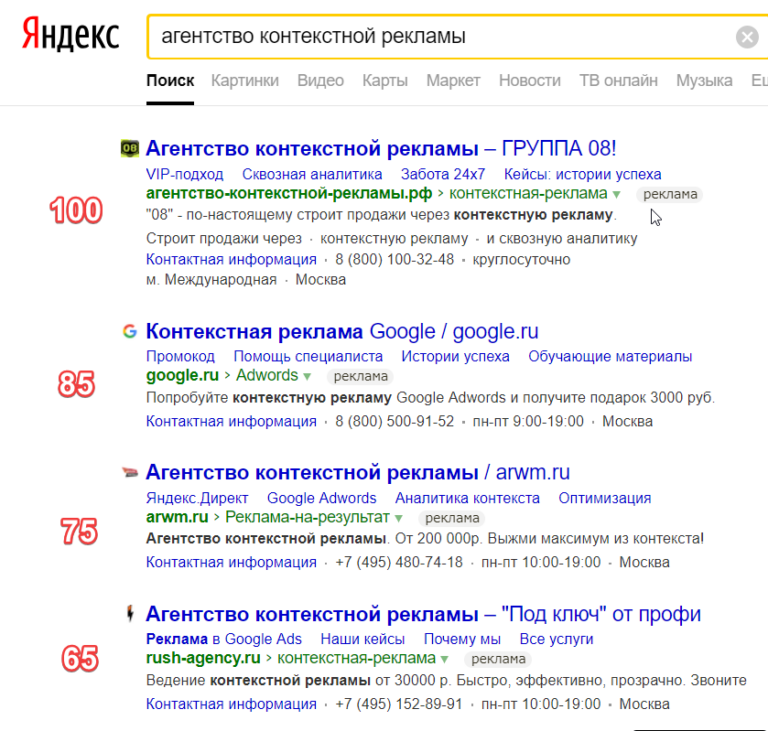
Task: Open dropdown arrow after Реклама-на-результат
Action: (x=399, y=518)
